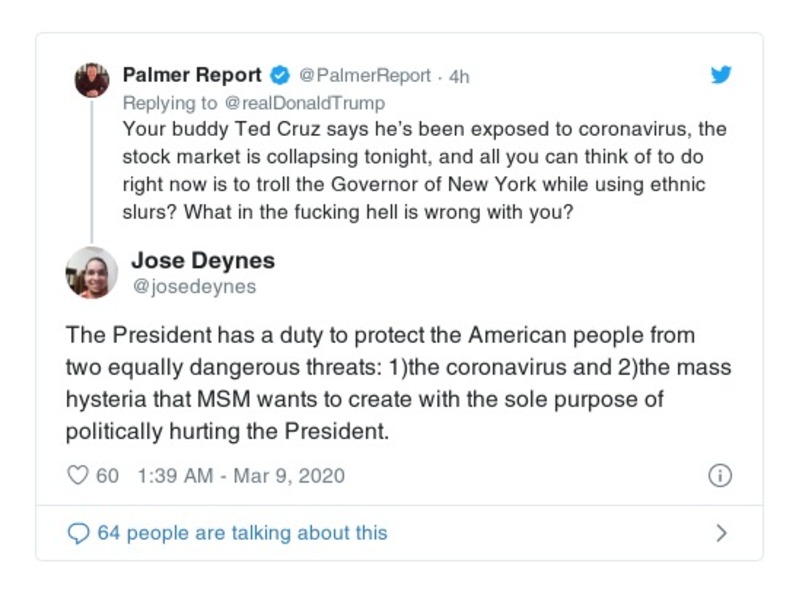Click Jose Deynes' tweet text about the President
Image resolution: width=799 pixels, height=595 pixels.
pyautogui.click(x=398, y=384)
